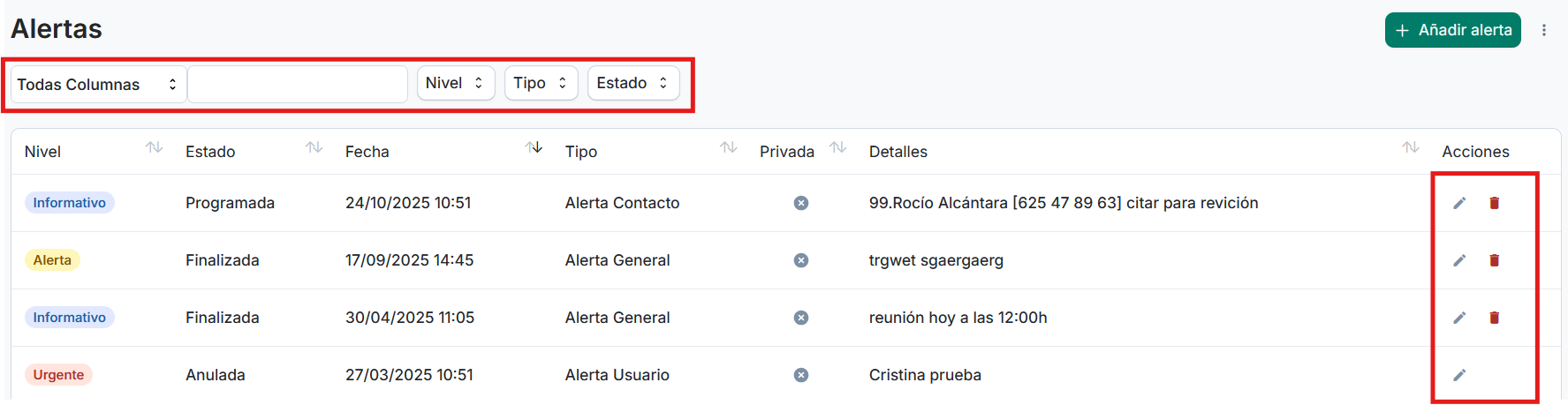1568x405 pixels.
Task: Click the Urgente level badge
Action: [x=58, y=375]
